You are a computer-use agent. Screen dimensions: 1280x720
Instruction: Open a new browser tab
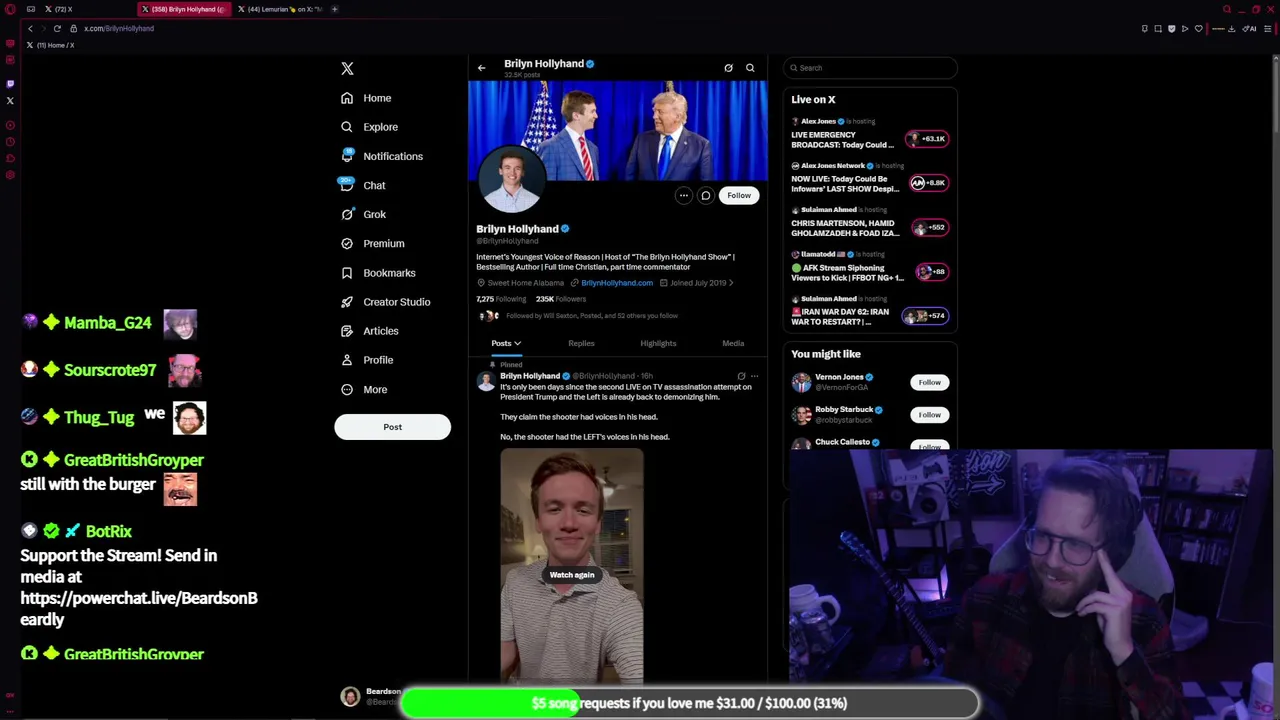(335, 9)
